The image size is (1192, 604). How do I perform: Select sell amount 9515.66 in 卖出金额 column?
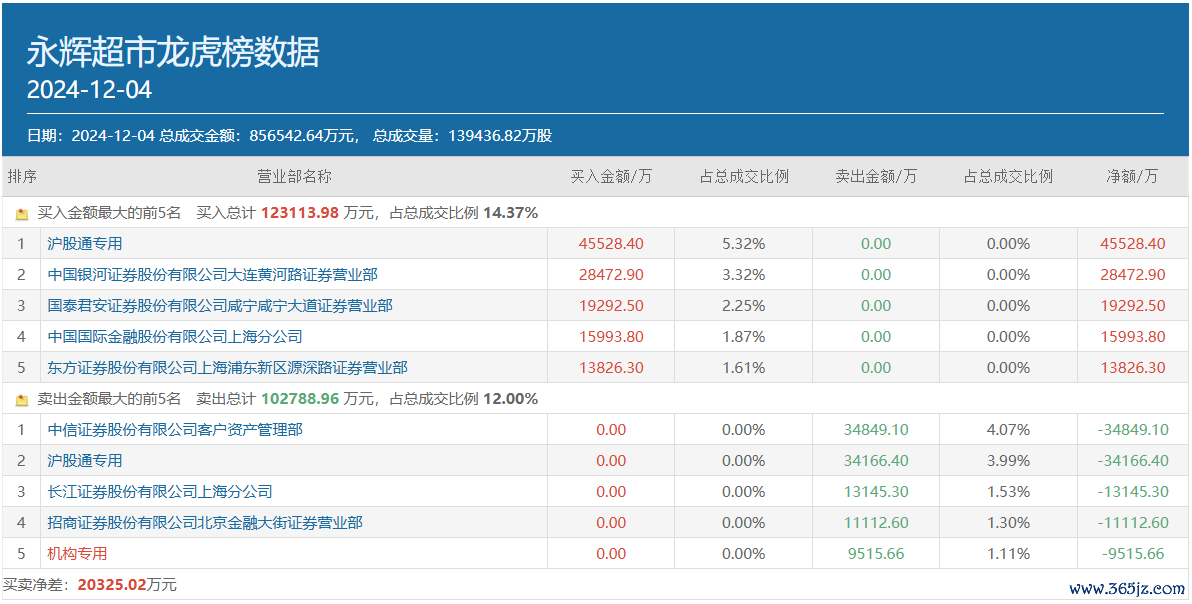coord(876,554)
